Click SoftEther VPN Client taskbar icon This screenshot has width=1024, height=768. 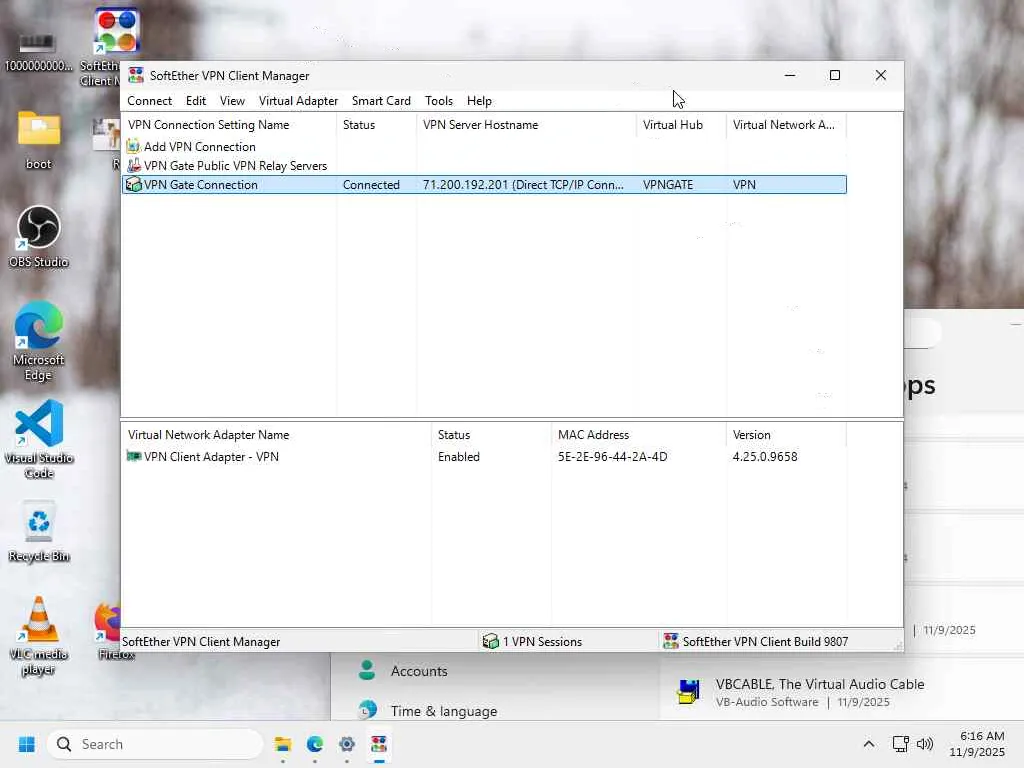coord(379,744)
